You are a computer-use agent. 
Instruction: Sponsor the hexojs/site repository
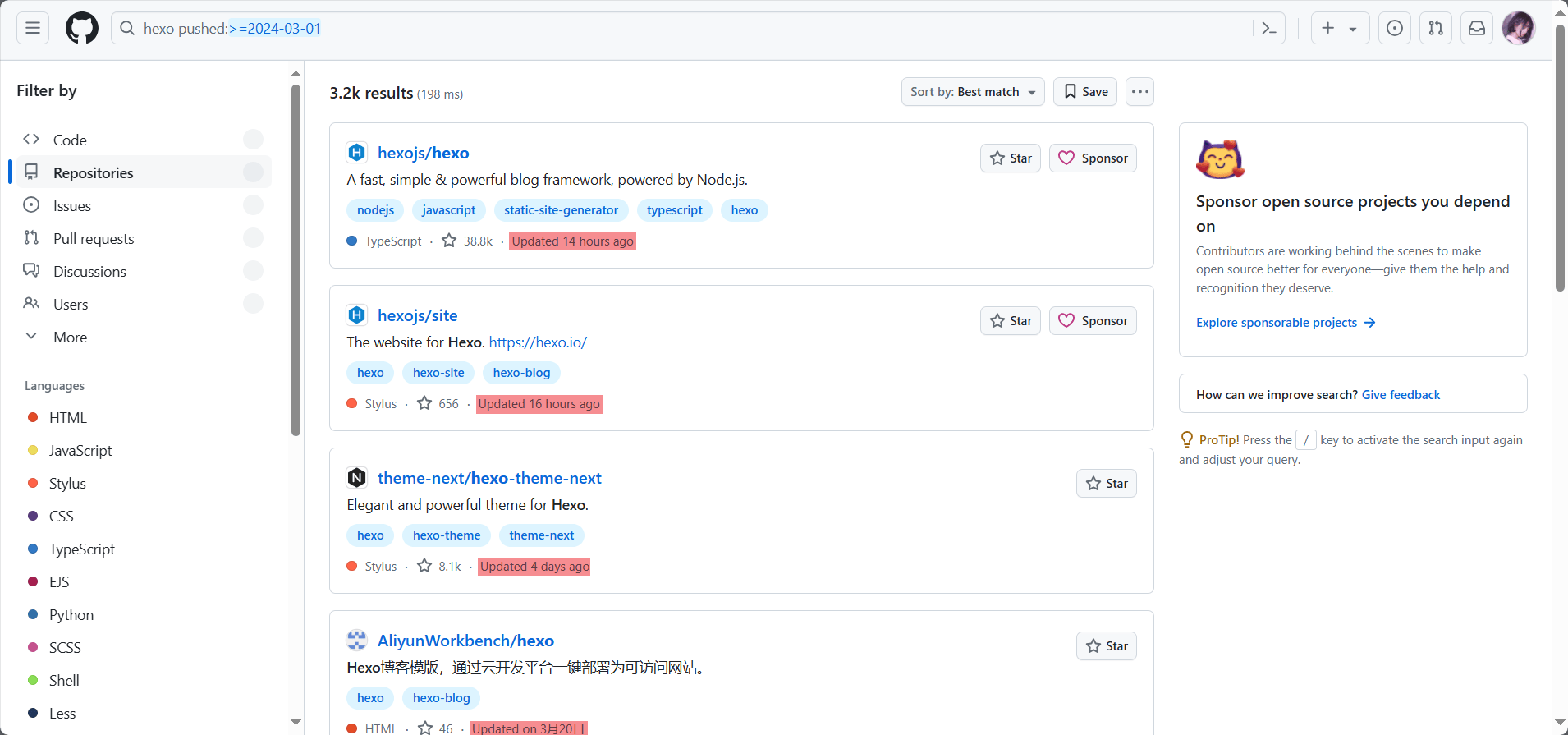tap(1093, 321)
